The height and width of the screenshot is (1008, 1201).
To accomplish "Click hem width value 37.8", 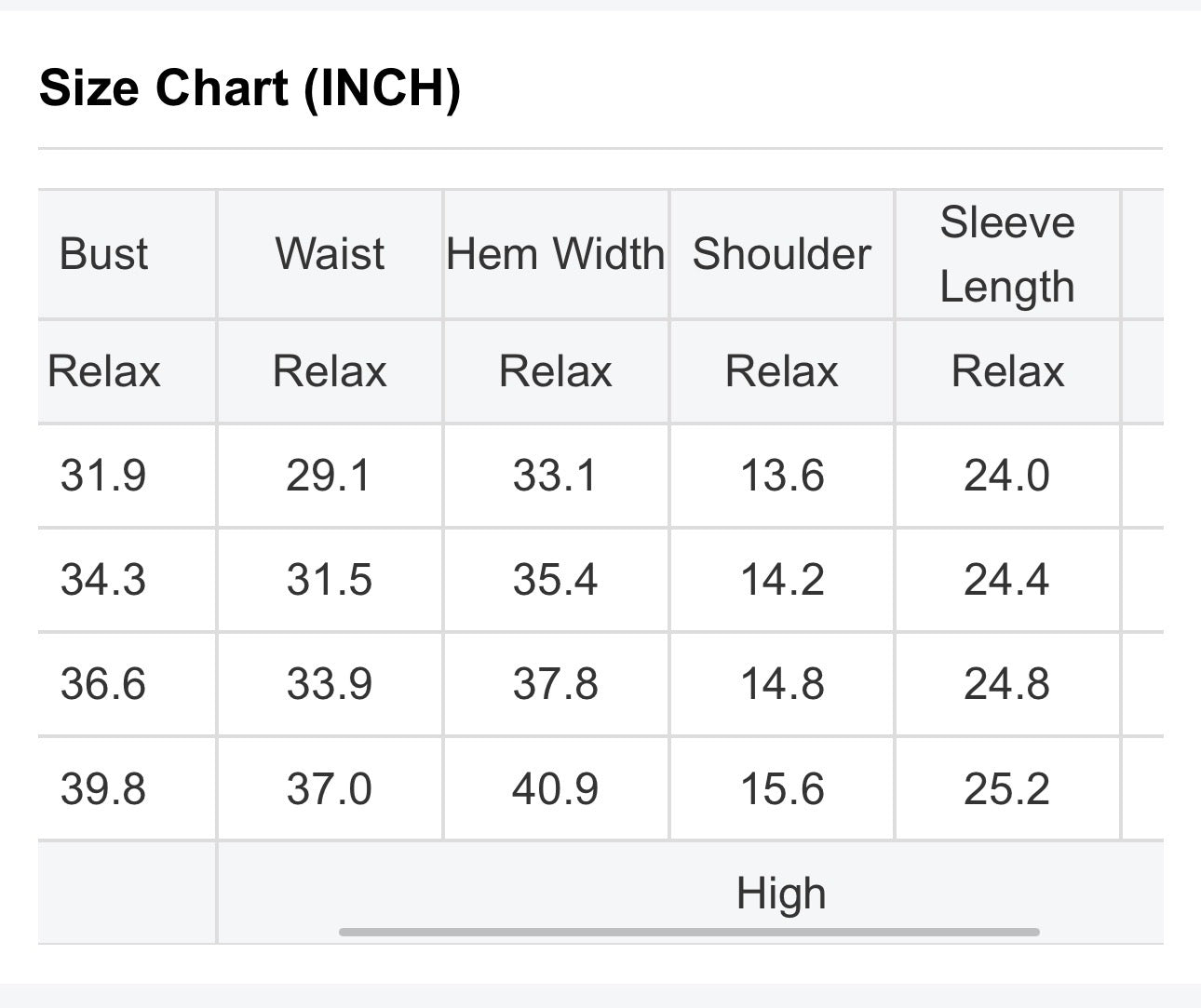I will point(556,684).
